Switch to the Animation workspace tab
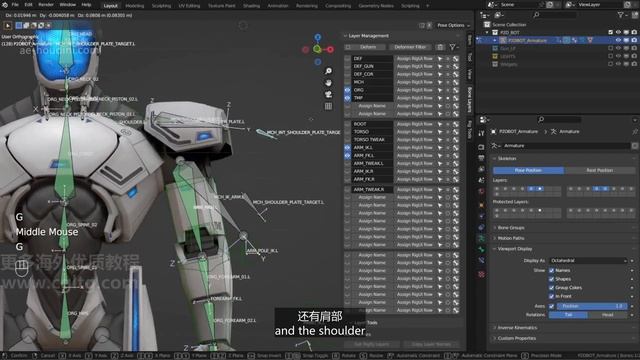This screenshot has width=640, height=360. [278, 6]
